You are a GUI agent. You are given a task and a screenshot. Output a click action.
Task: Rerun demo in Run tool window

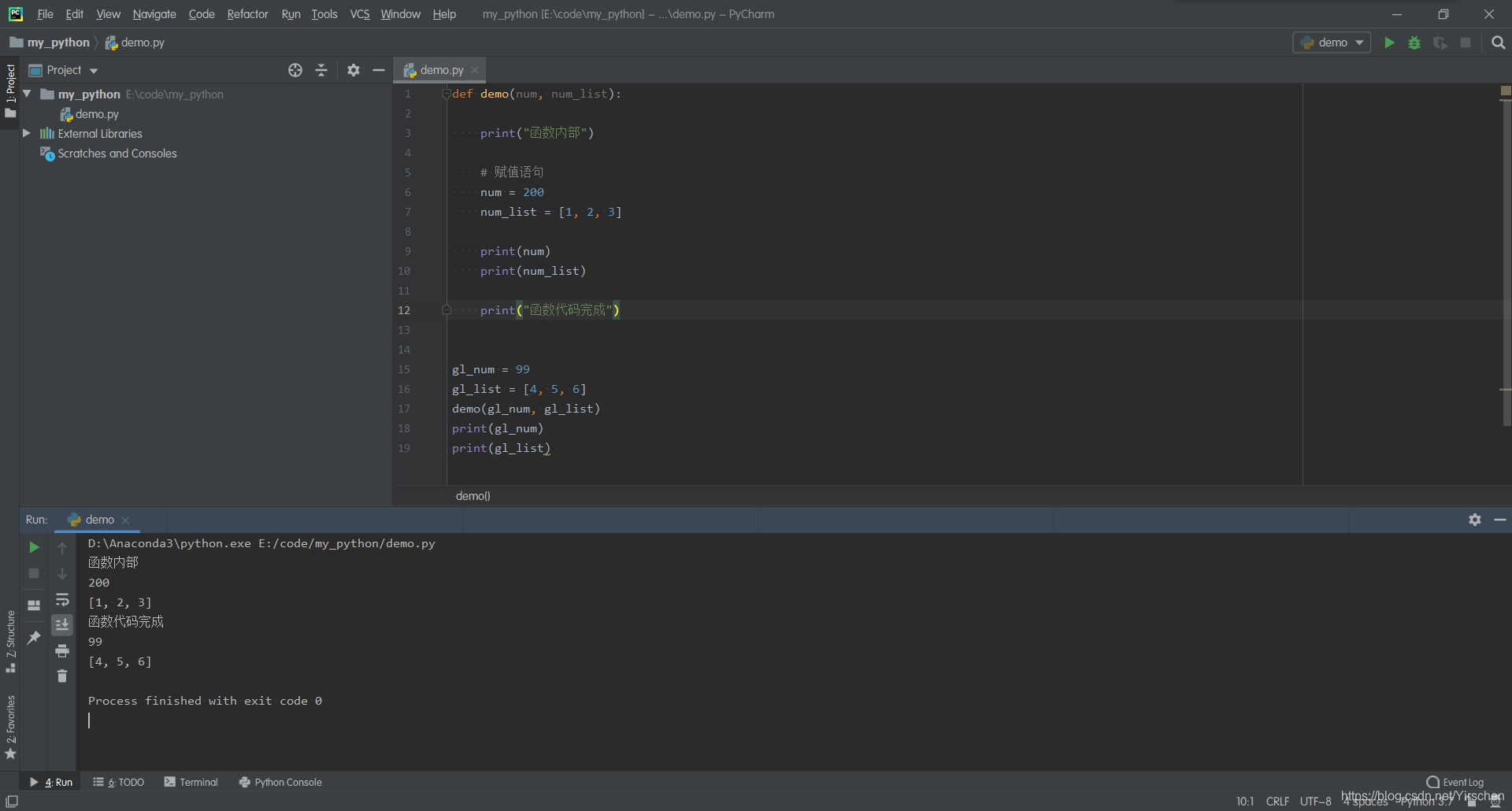[34, 547]
